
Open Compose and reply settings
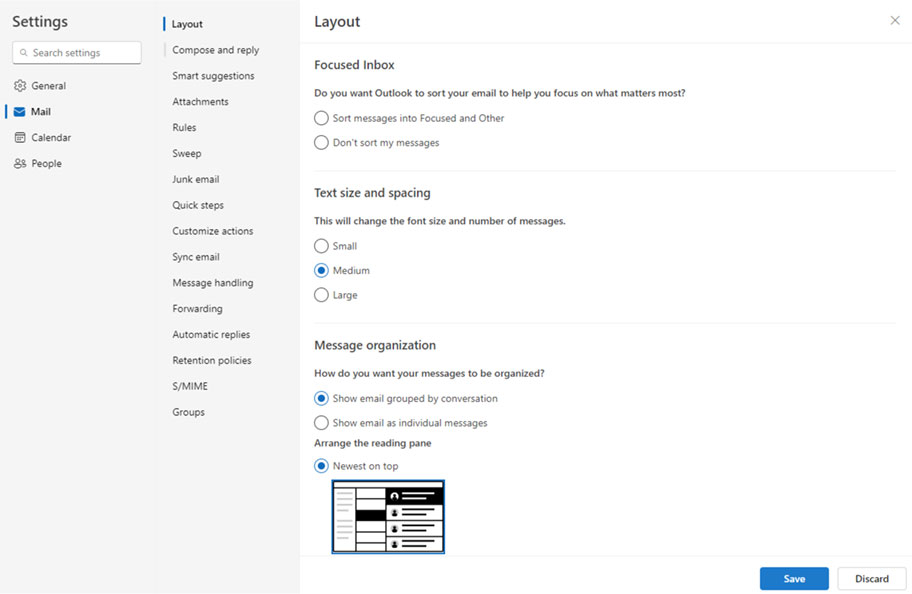click(215, 50)
